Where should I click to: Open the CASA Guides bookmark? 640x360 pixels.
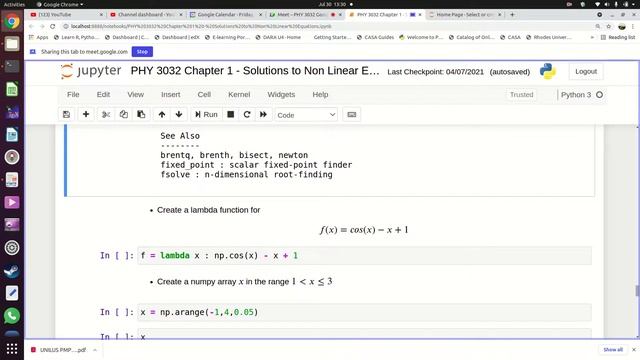[376, 37]
